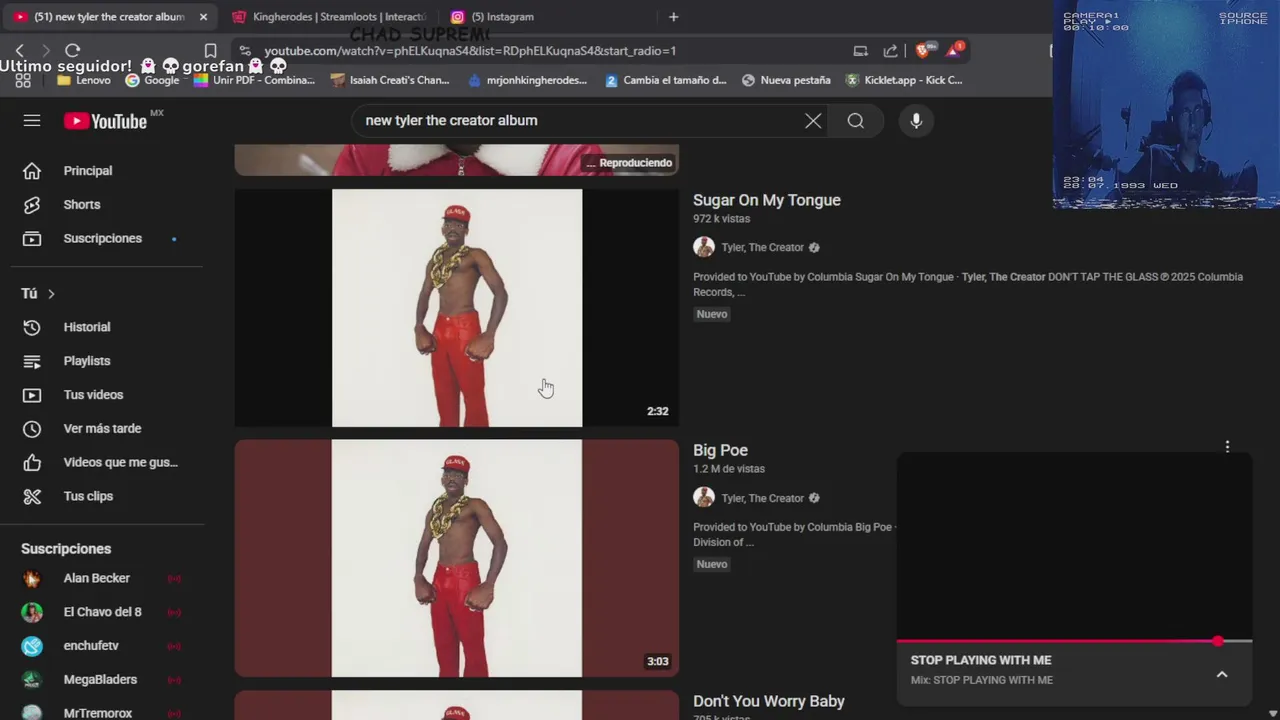1280x720 pixels.
Task: Click the Sugar On My Tongue thumbnail
Action: tap(457, 308)
